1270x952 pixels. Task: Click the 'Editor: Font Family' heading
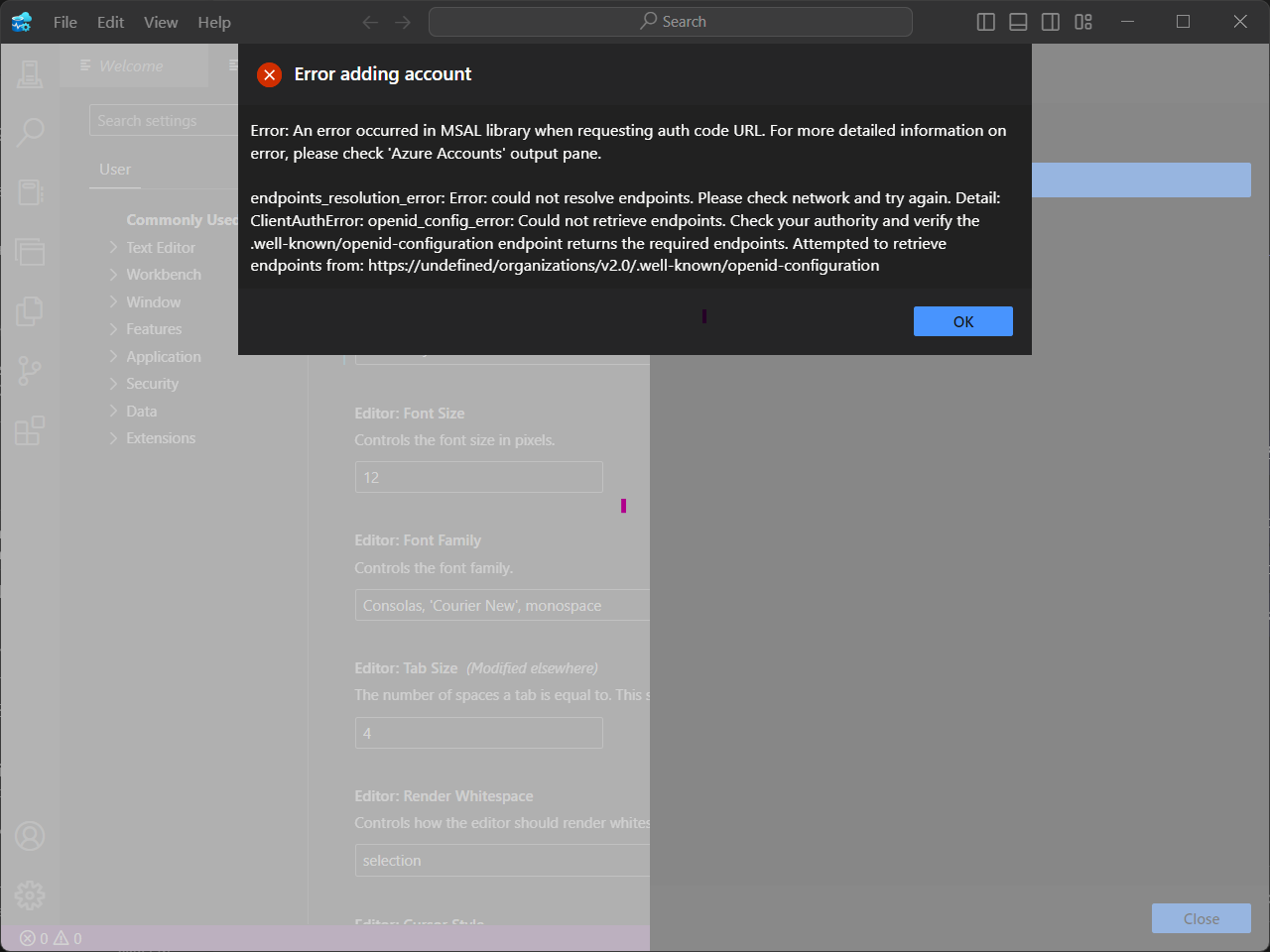(x=418, y=540)
